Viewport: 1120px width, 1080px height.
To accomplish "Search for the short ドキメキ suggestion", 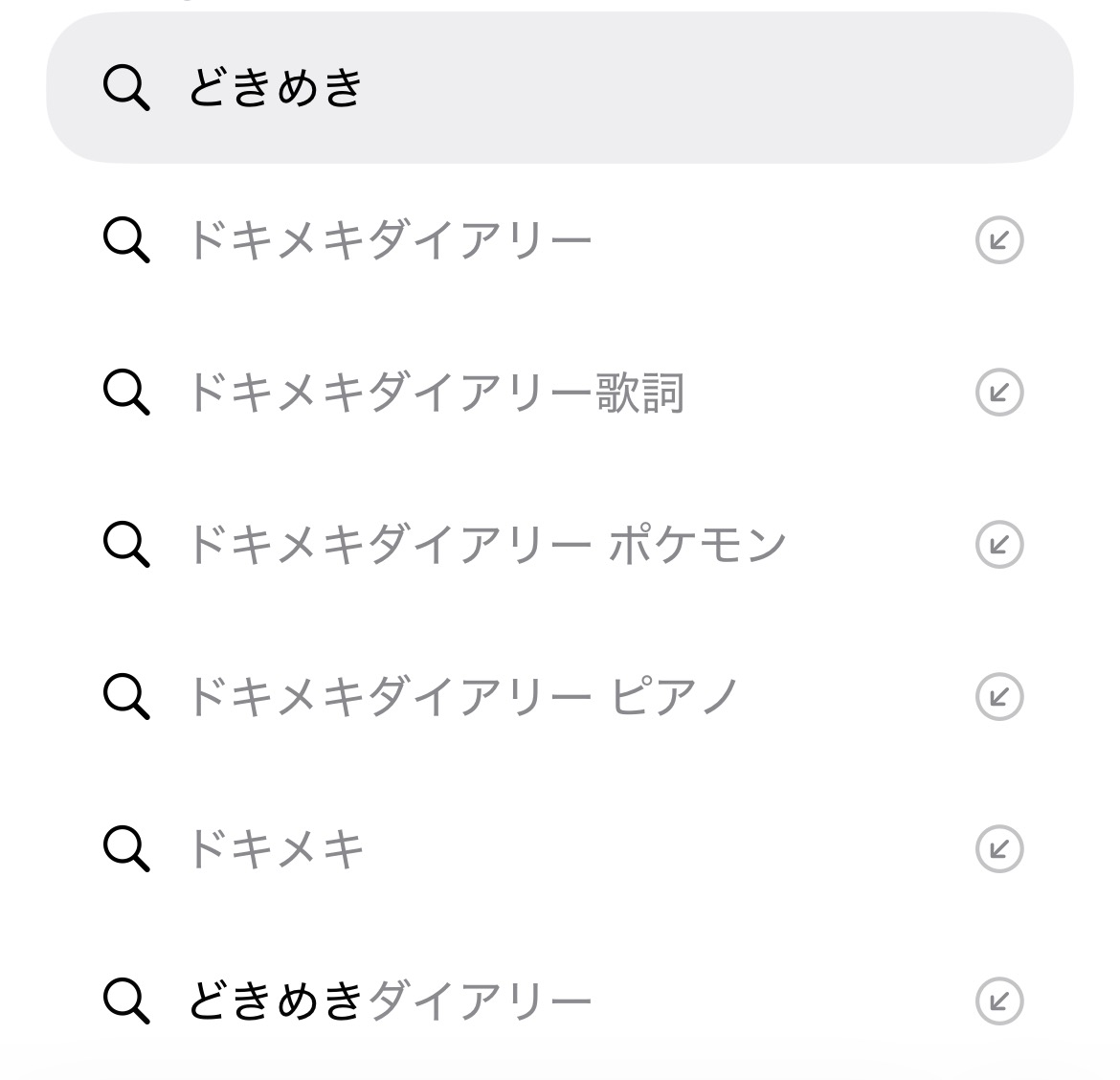I will click(276, 848).
